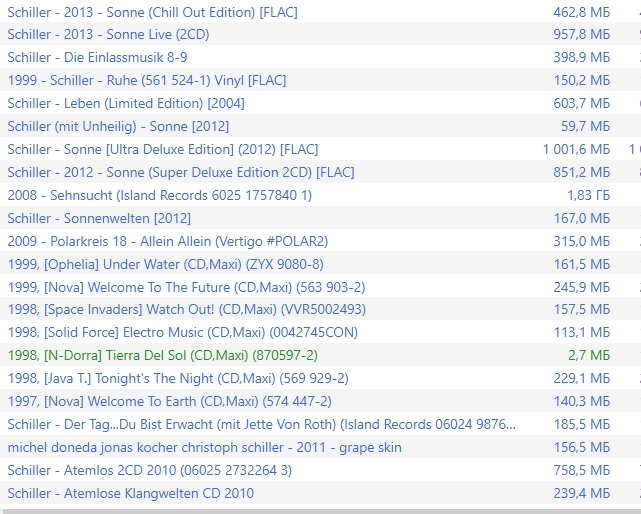
Task: Click the horizontal scrollbar below the list
Action: [x=320, y=511]
